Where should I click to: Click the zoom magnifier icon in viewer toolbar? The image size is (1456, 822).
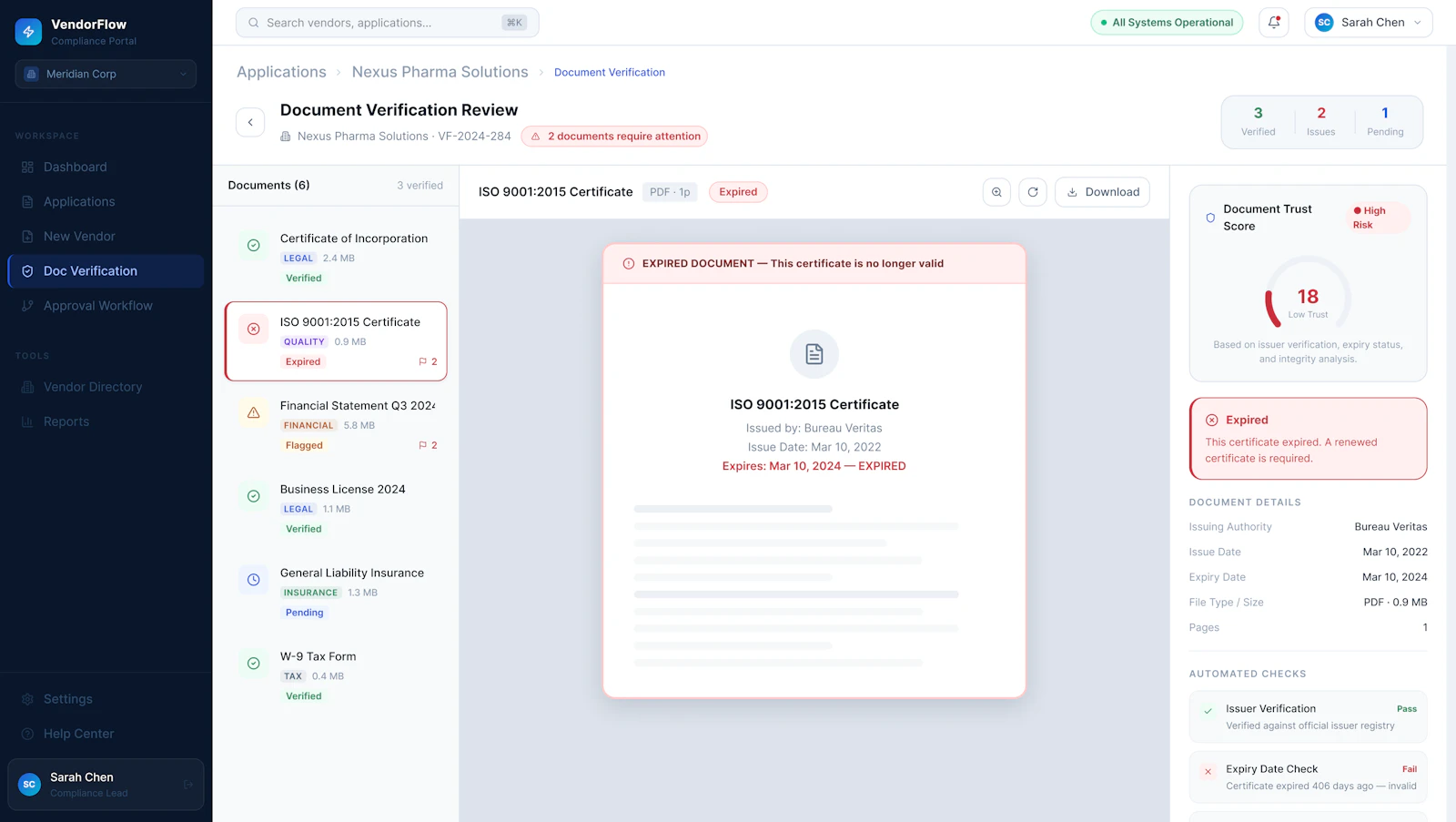(996, 192)
